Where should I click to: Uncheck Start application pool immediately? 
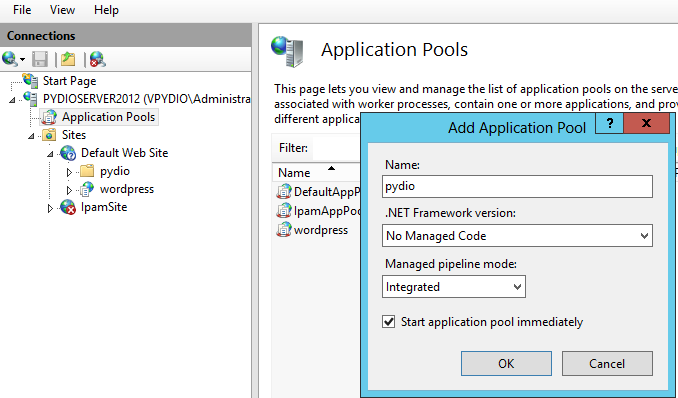tap(388, 322)
